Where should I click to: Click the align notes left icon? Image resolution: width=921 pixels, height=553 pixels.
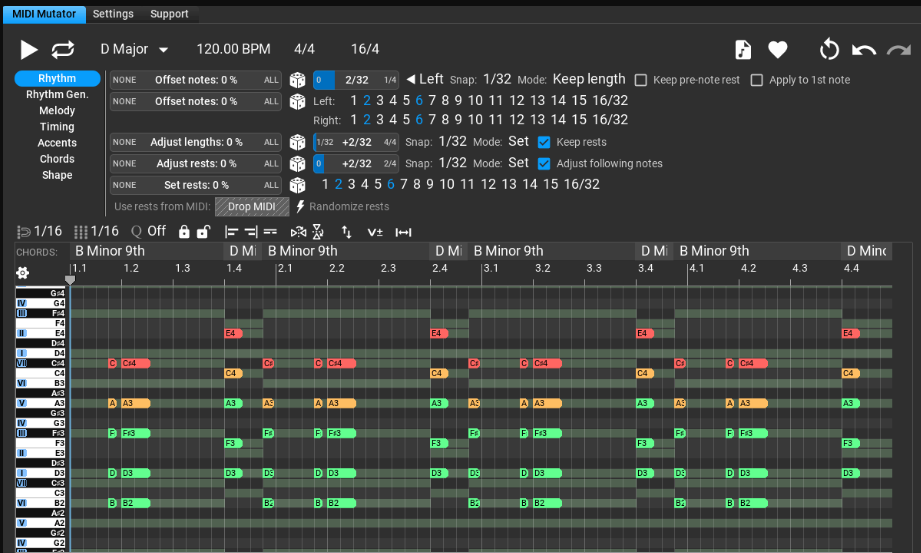tap(231, 232)
